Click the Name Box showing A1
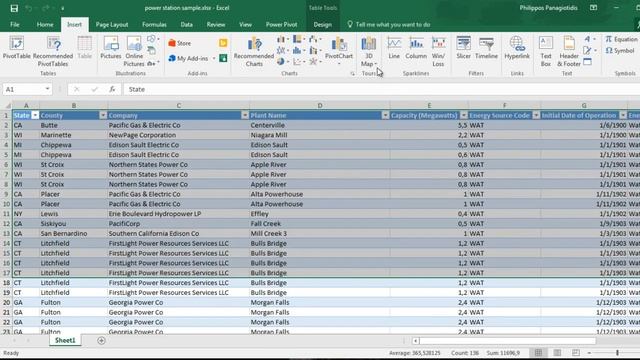The image size is (640, 360). 24,89
